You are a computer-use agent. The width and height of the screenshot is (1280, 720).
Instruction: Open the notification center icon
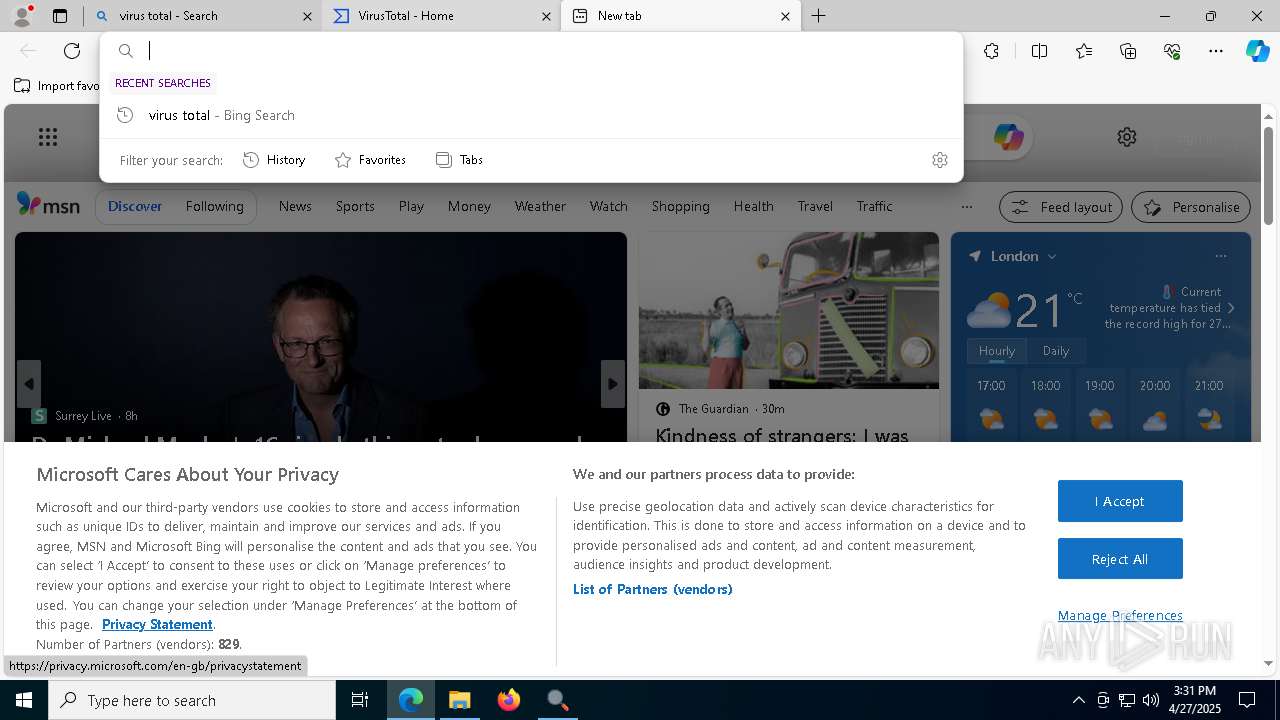click(x=1247, y=700)
